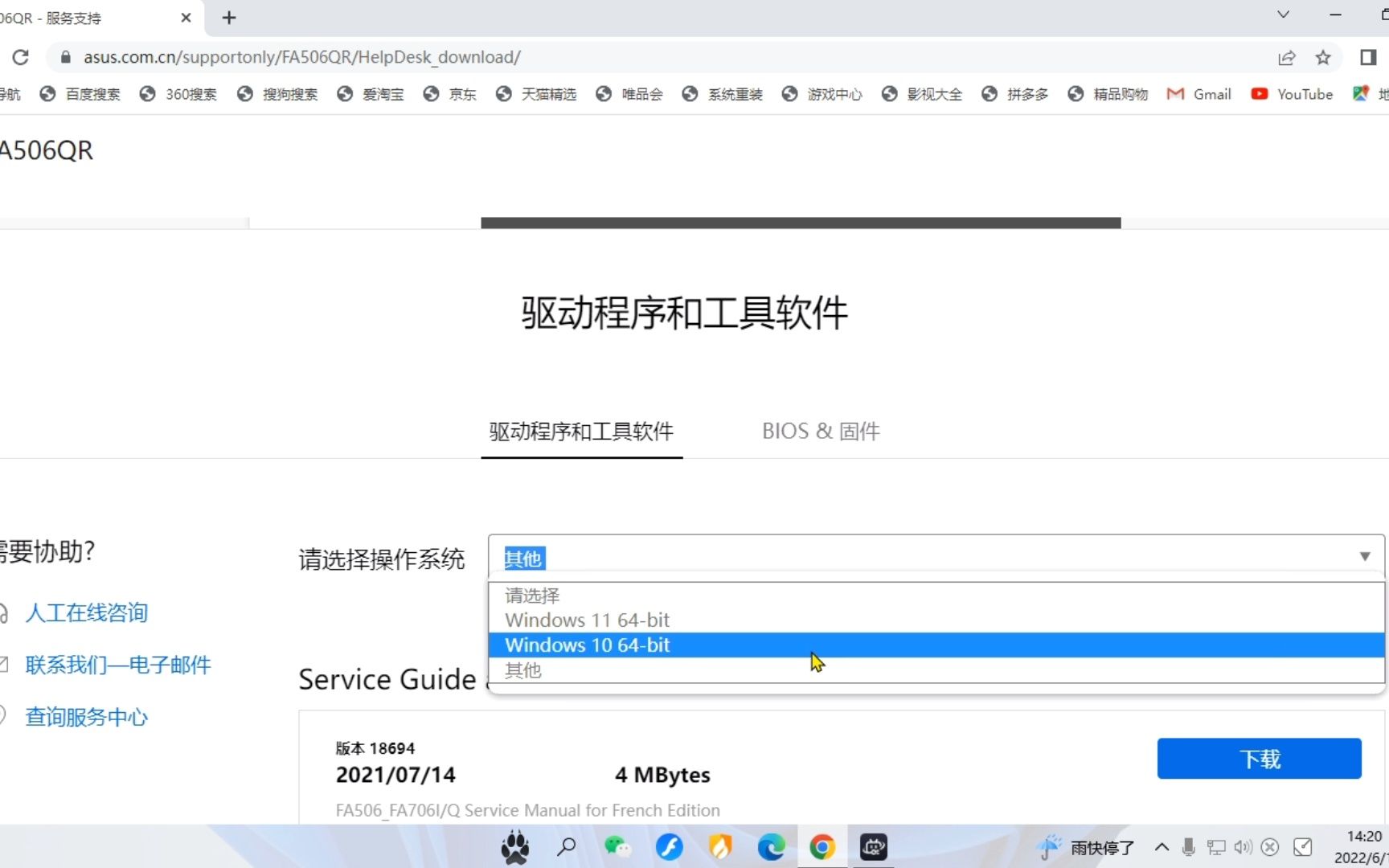The image size is (1389, 868).
Task: Click the operating system dropdown arrow
Action: pyautogui.click(x=1364, y=556)
